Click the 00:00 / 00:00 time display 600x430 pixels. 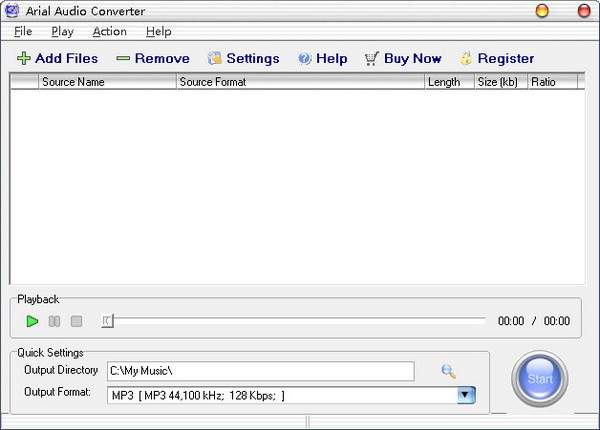coord(534,321)
